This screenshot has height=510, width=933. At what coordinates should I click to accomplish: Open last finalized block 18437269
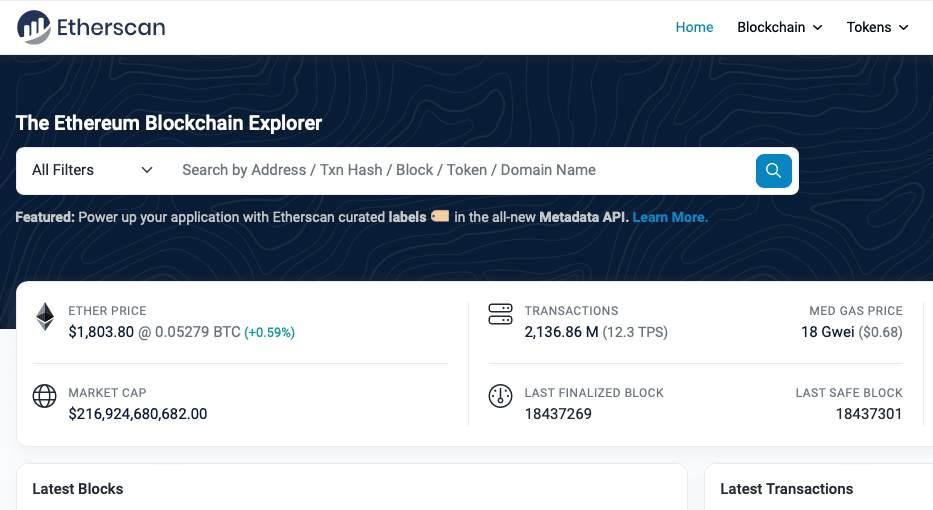558,414
